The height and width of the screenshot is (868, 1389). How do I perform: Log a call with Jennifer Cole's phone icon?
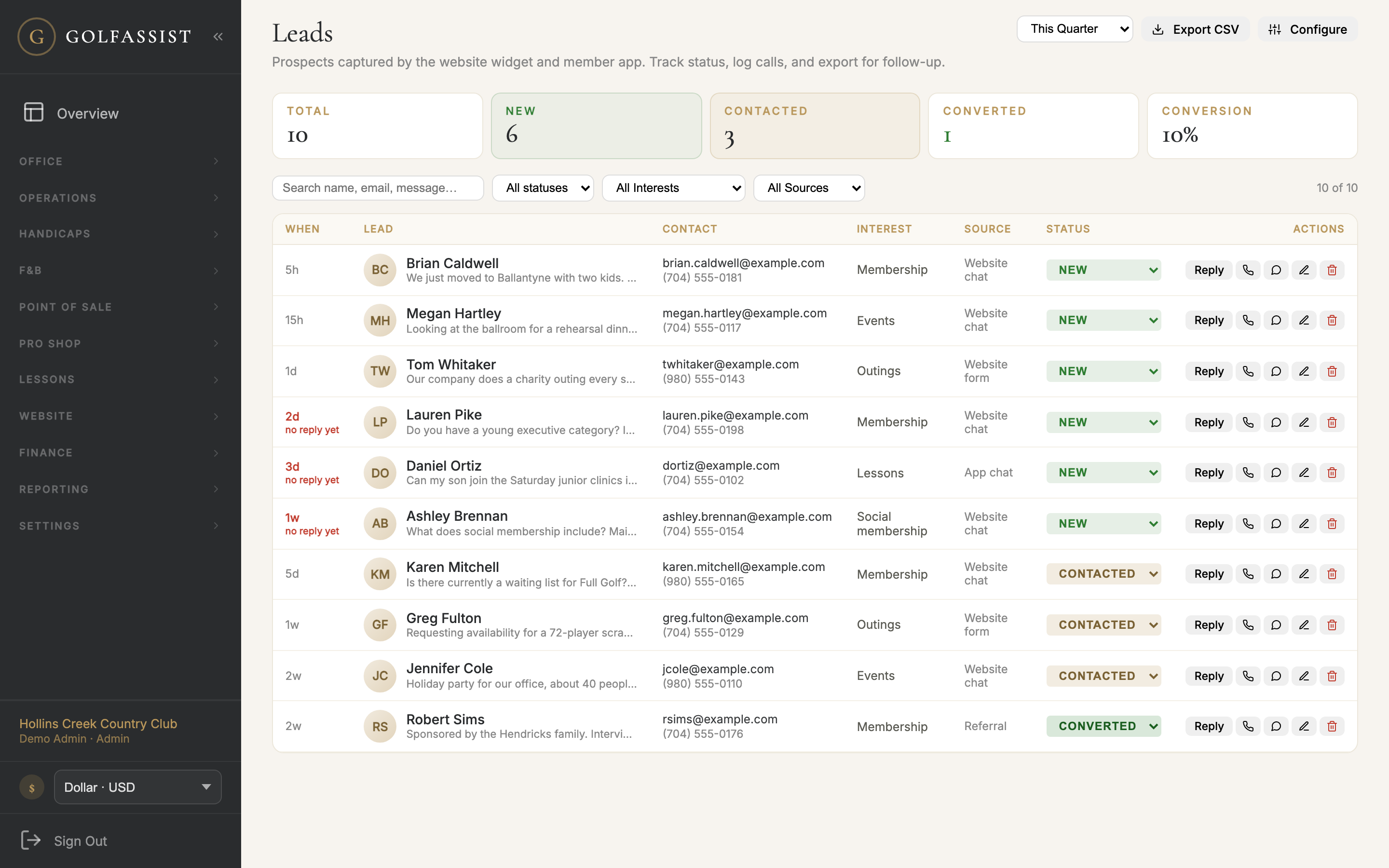[1248, 676]
